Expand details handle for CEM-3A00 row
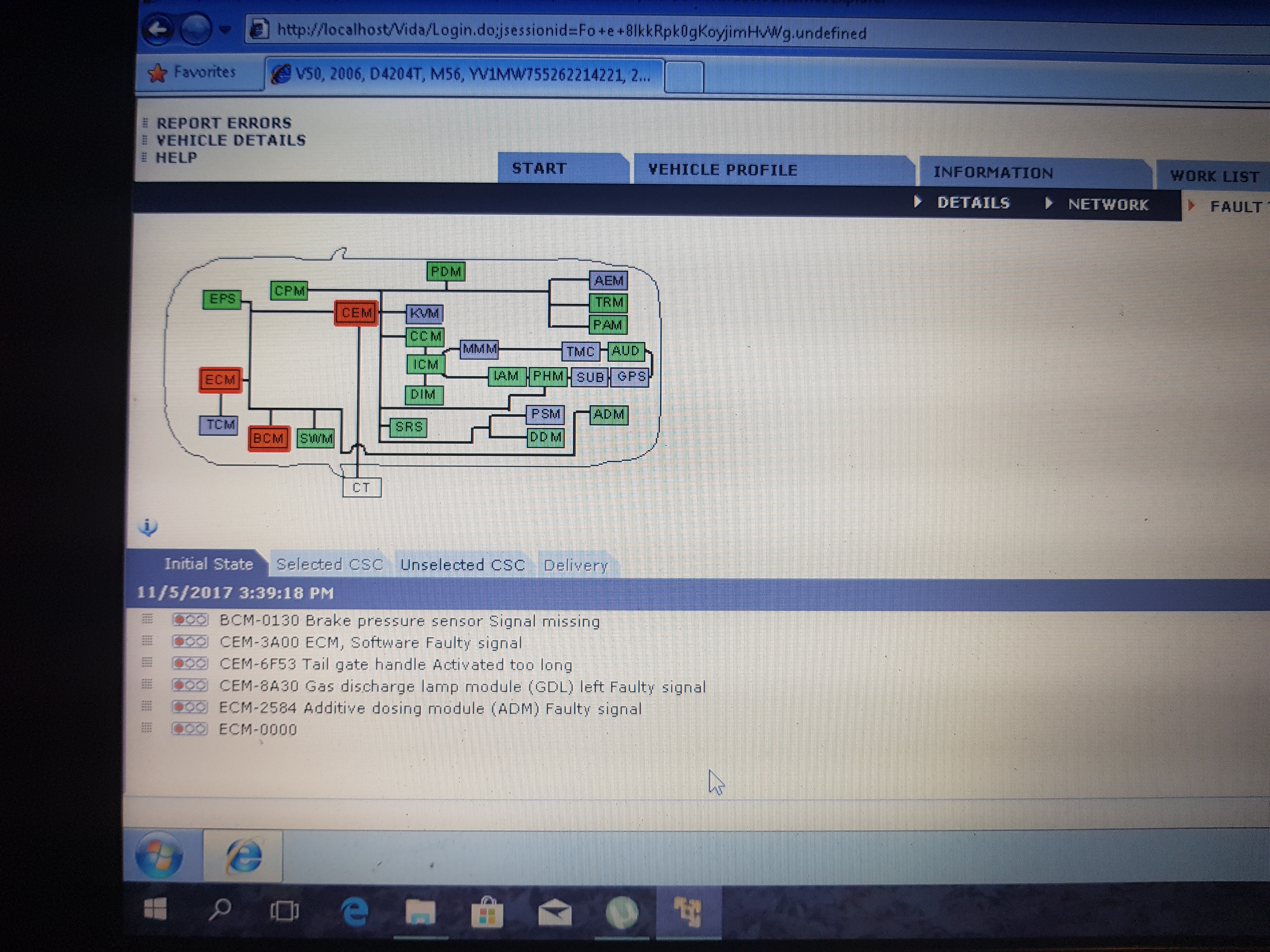Image resolution: width=1270 pixels, height=952 pixels. click(x=147, y=641)
